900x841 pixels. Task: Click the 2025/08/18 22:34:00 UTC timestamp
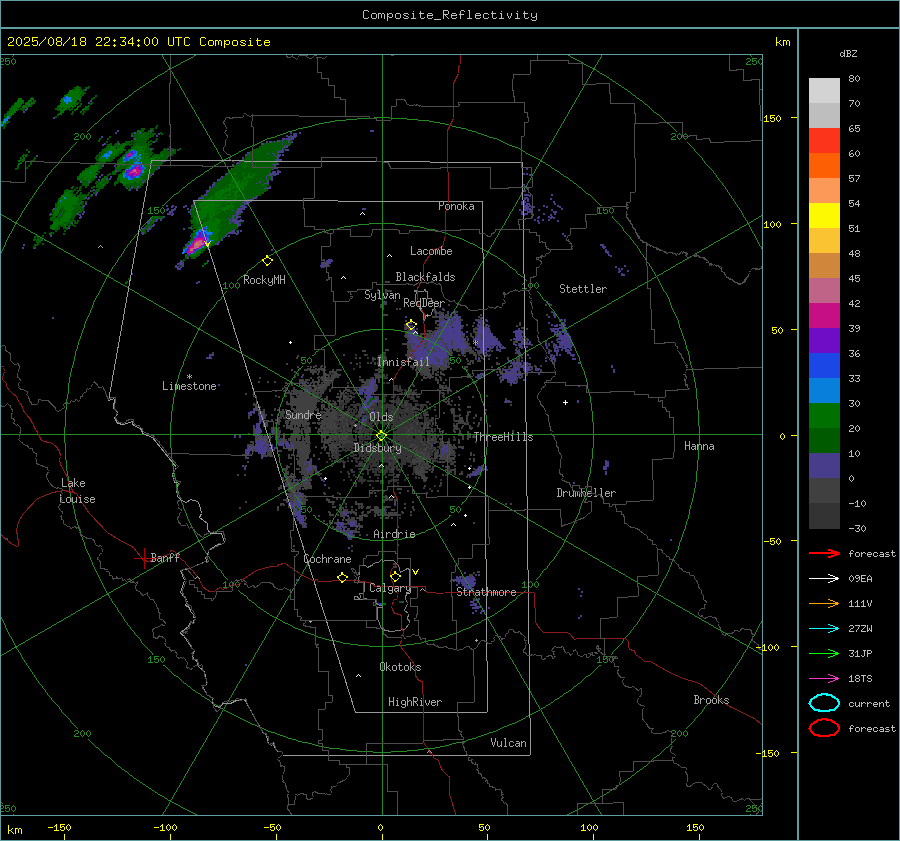tap(139, 42)
